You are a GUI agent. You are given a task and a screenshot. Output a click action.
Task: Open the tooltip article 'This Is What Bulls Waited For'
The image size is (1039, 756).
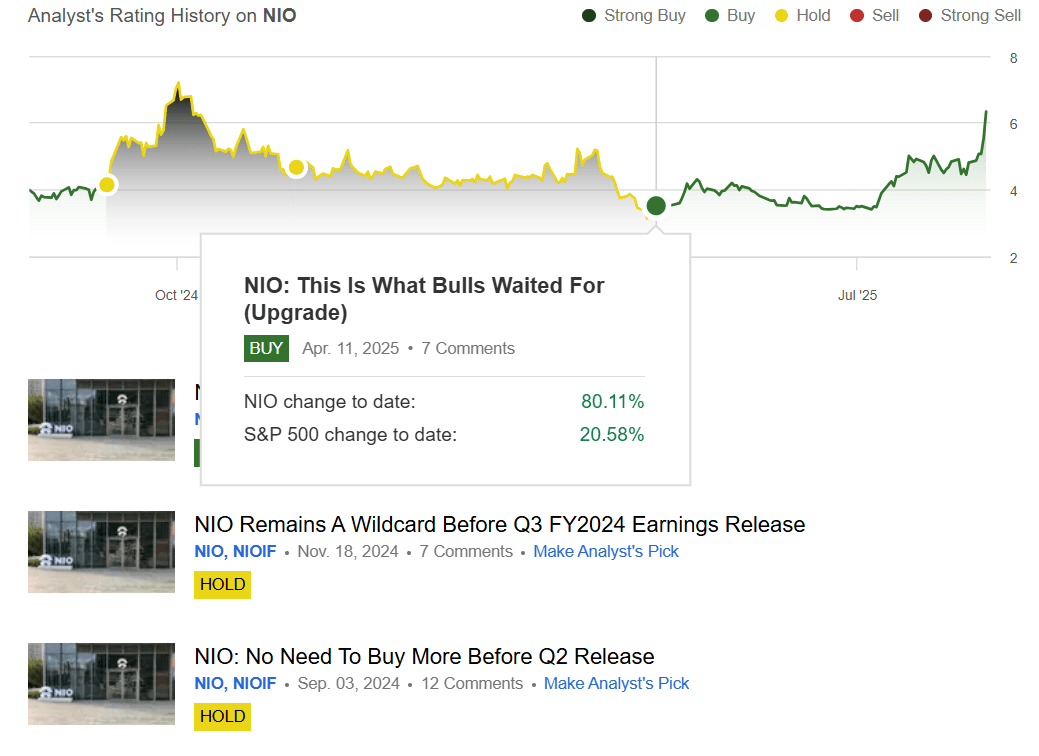click(x=424, y=299)
